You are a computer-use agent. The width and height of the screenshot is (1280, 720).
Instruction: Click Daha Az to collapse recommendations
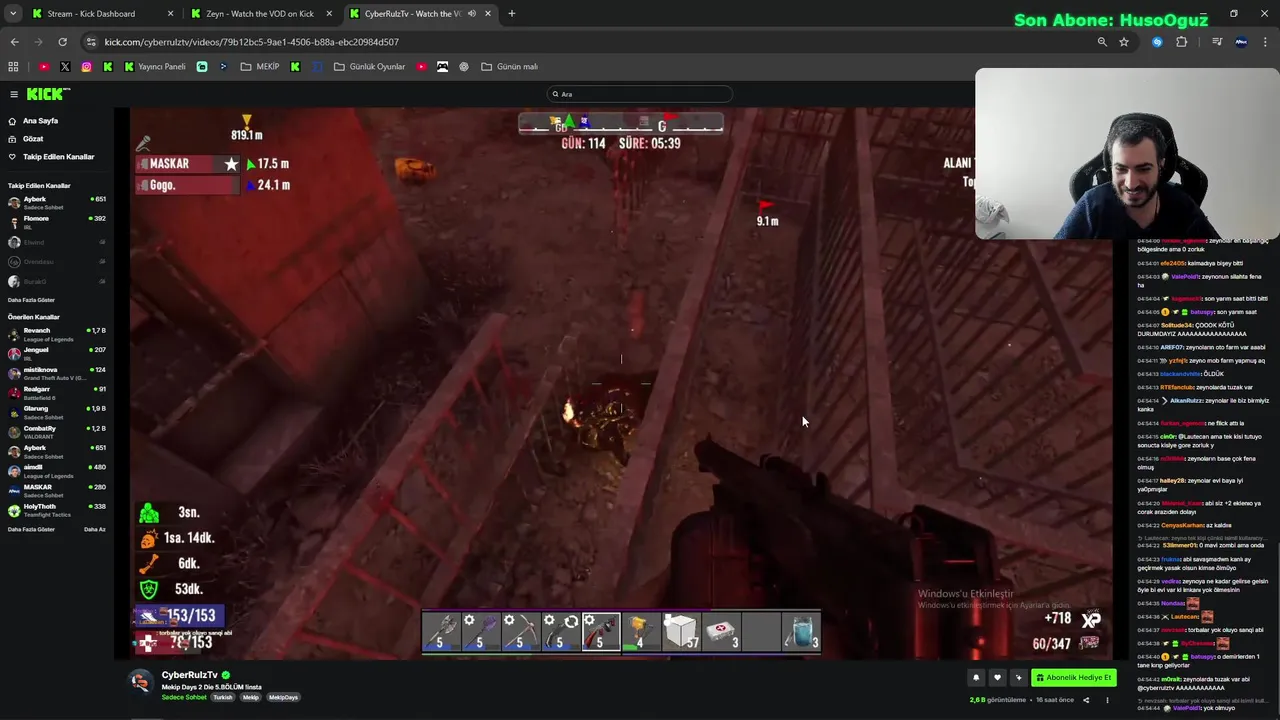95,529
